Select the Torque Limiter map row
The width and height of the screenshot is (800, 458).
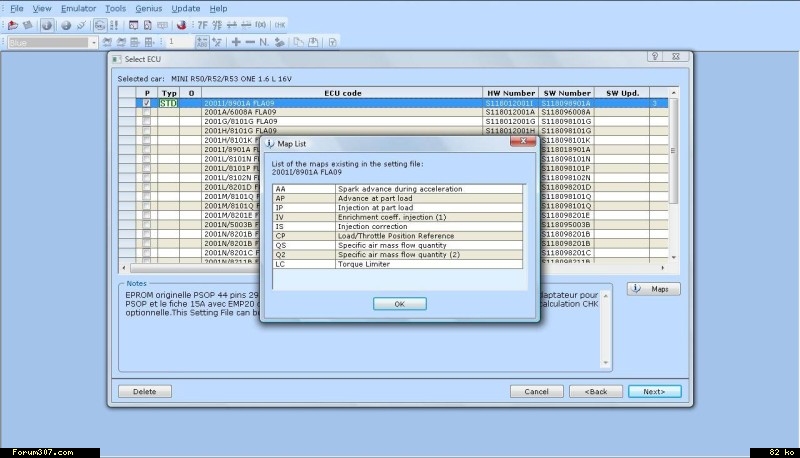click(398, 263)
